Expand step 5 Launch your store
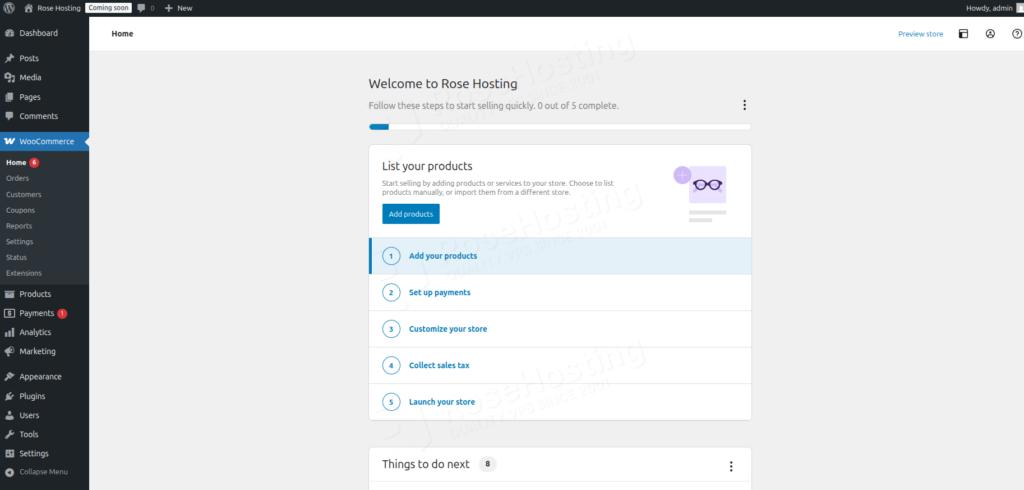Screen dimensions: 1024x490 coord(560,402)
